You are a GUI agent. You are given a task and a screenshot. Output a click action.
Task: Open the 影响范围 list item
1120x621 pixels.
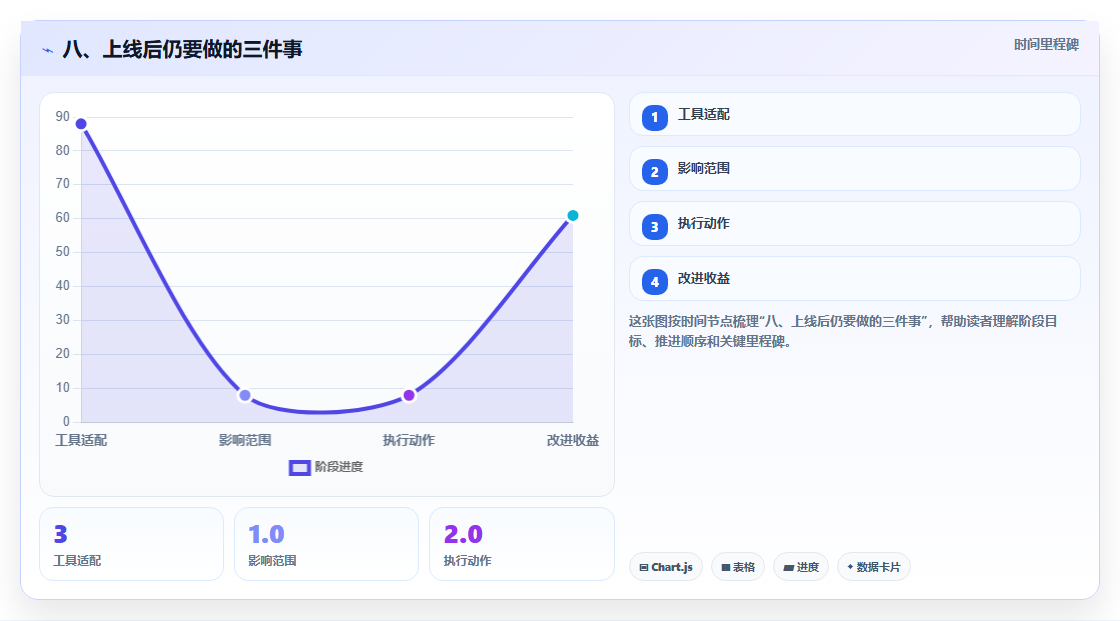854,169
